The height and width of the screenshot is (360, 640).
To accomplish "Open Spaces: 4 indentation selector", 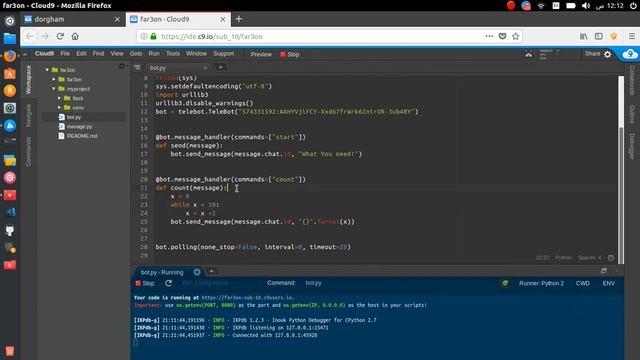I will click(x=589, y=258).
